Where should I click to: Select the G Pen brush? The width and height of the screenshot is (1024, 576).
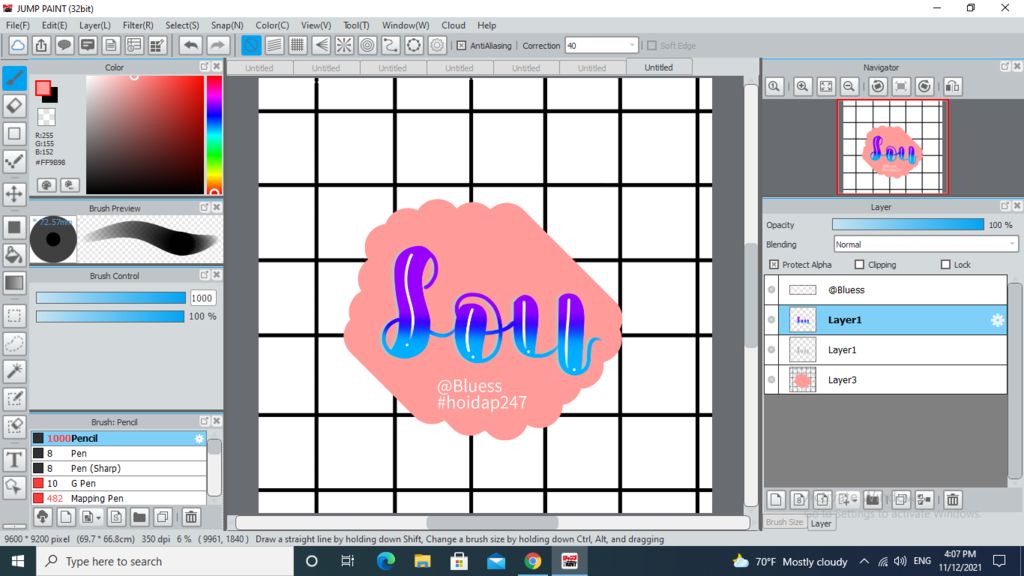click(x=119, y=483)
